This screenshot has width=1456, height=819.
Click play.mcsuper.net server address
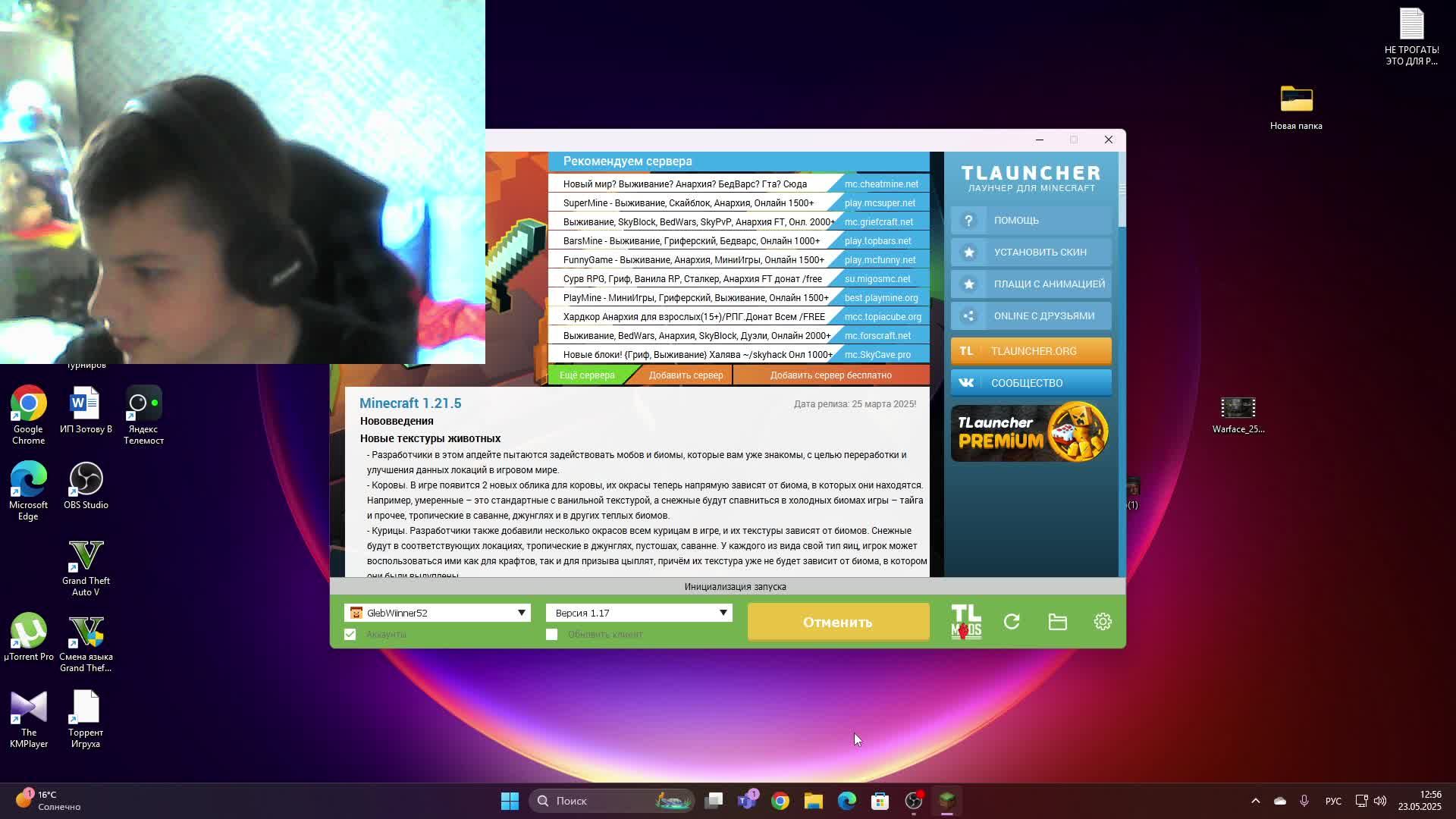click(880, 202)
